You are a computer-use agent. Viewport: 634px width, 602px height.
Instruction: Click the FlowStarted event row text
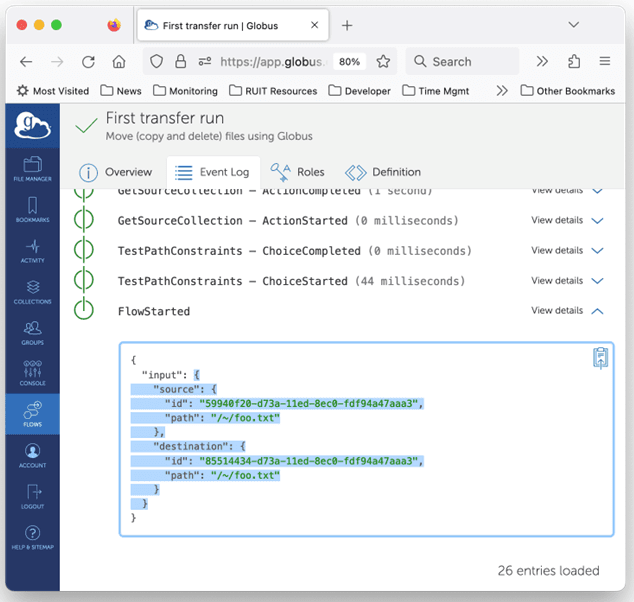pos(154,311)
